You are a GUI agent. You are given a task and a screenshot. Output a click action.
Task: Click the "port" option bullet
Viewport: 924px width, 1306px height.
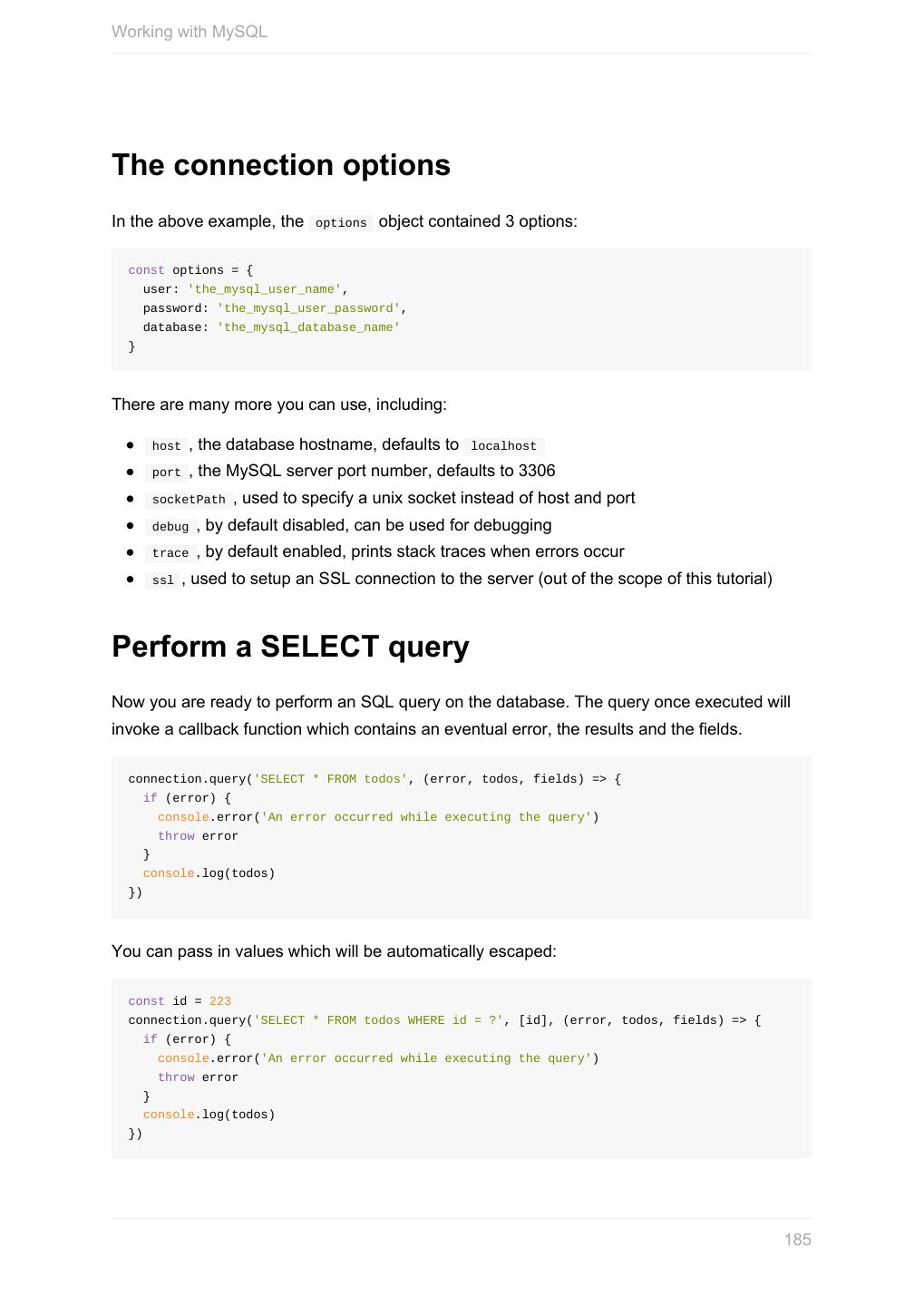pyautogui.click(x=166, y=473)
